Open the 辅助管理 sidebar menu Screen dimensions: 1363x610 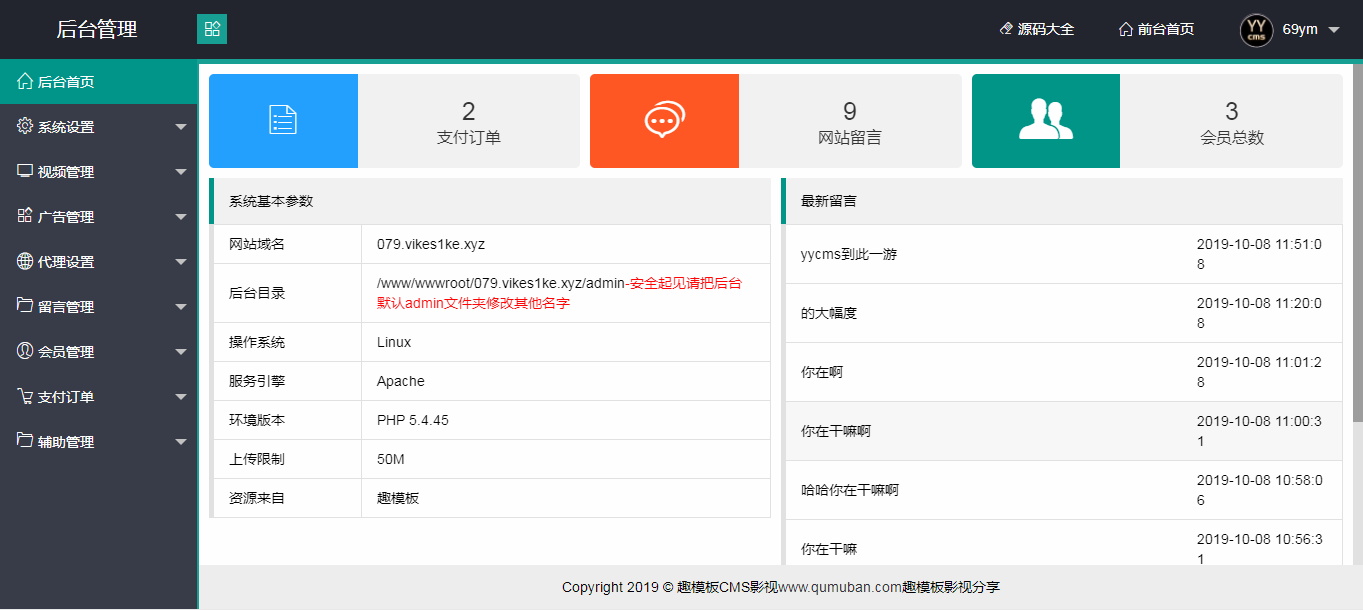coord(66,442)
